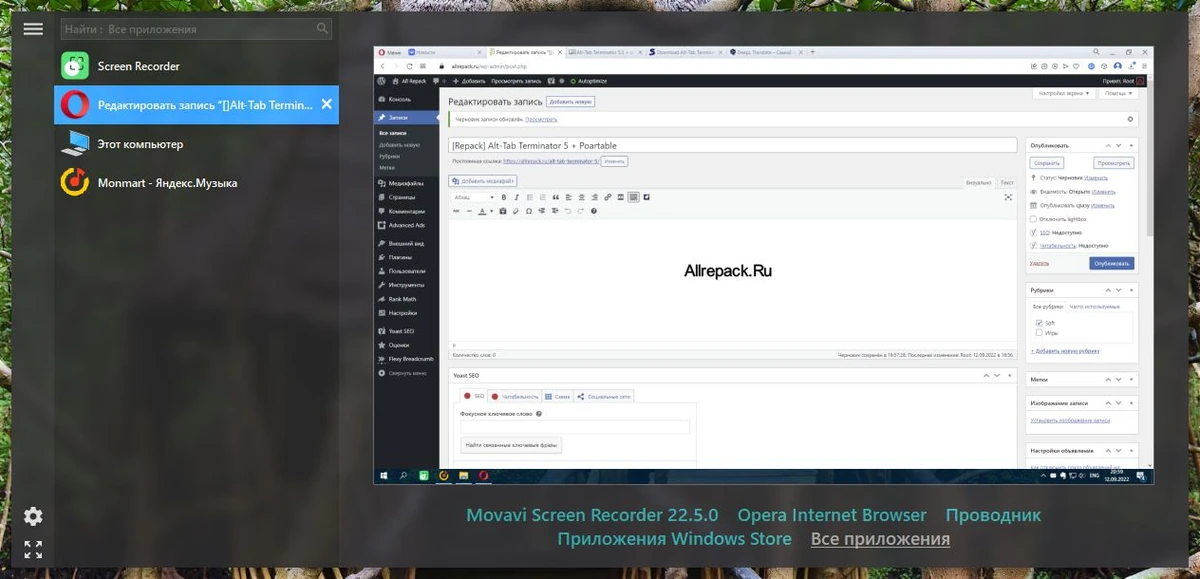The width and height of the screenshot is (1200, 579).
Task: Show Все приложения filter
Action: point(880,539)
